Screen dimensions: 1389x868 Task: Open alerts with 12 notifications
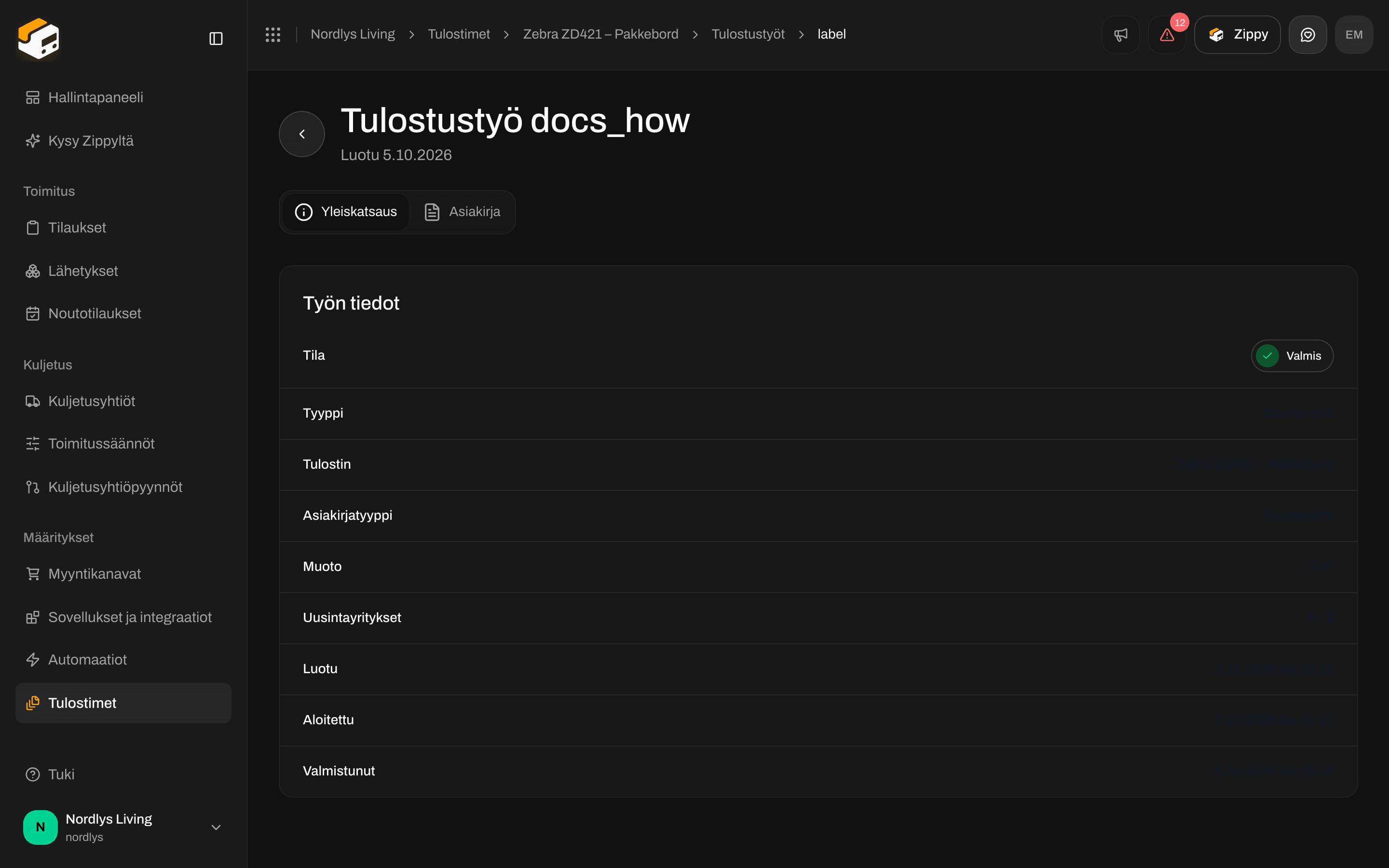point(1167,34)
